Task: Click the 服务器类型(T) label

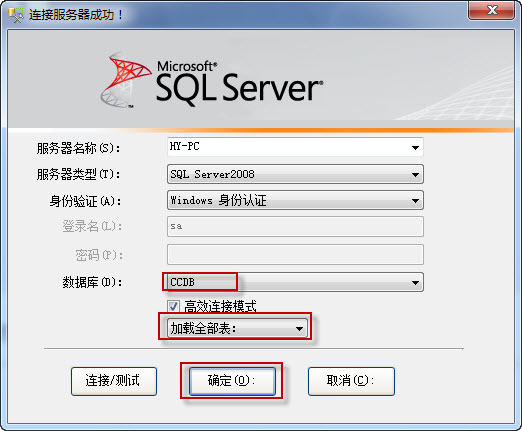Action: pyautogui.click(x=78, y=174)
